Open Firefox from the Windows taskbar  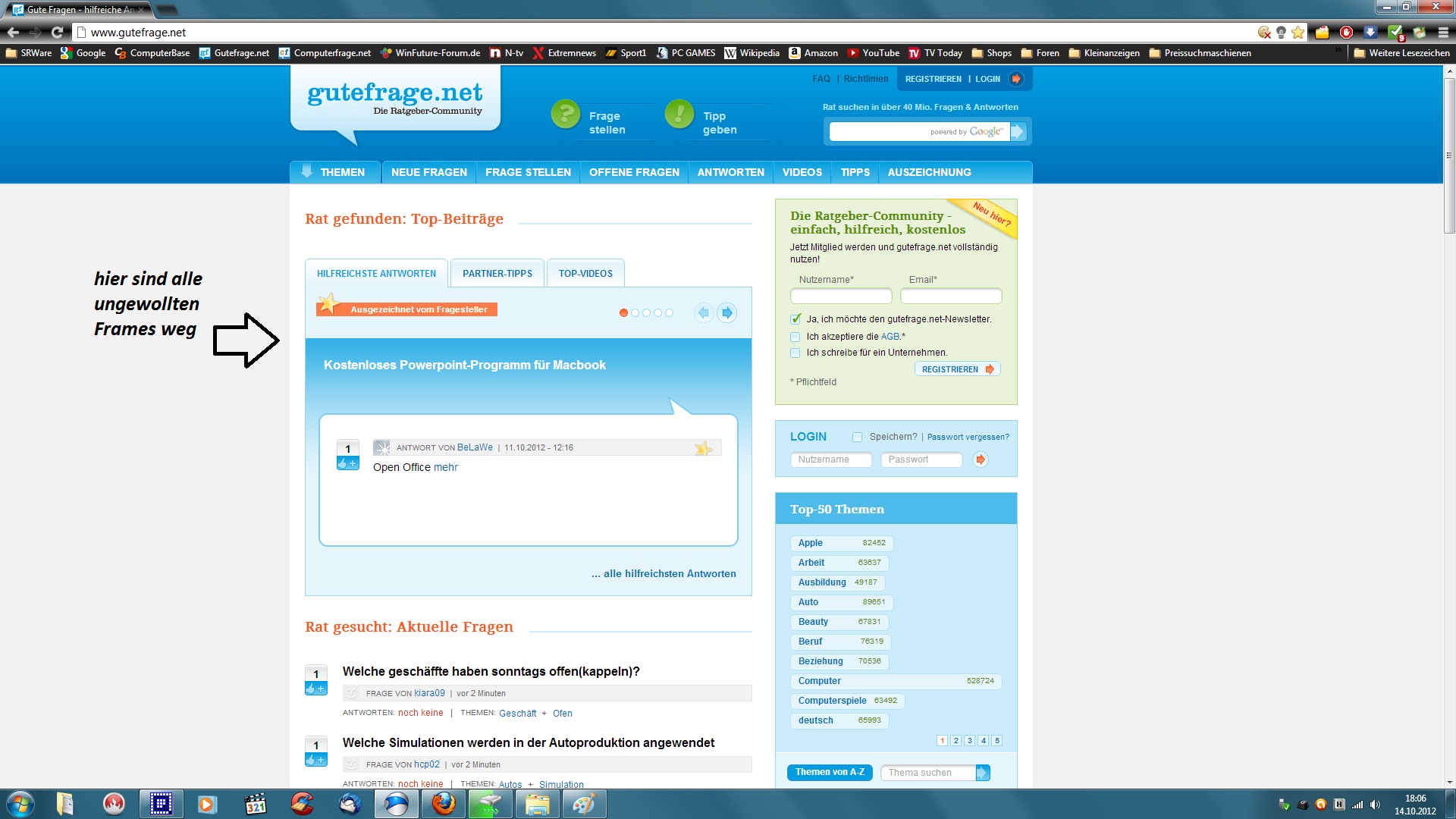pyautogui.click(x=444, y=804)
